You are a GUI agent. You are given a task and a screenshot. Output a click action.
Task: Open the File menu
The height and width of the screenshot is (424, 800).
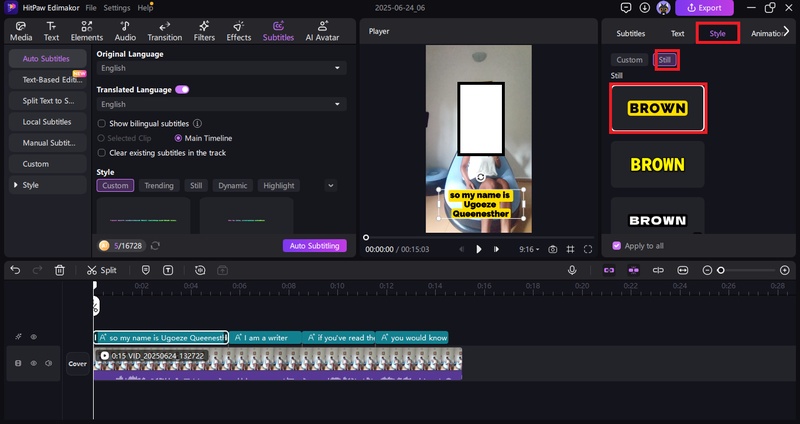pos(91,7)
